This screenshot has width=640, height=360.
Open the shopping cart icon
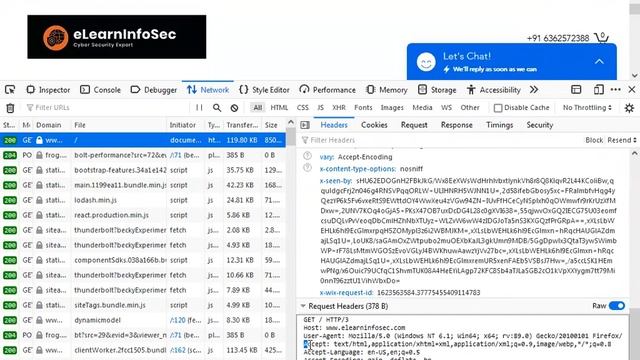point(601,38)
